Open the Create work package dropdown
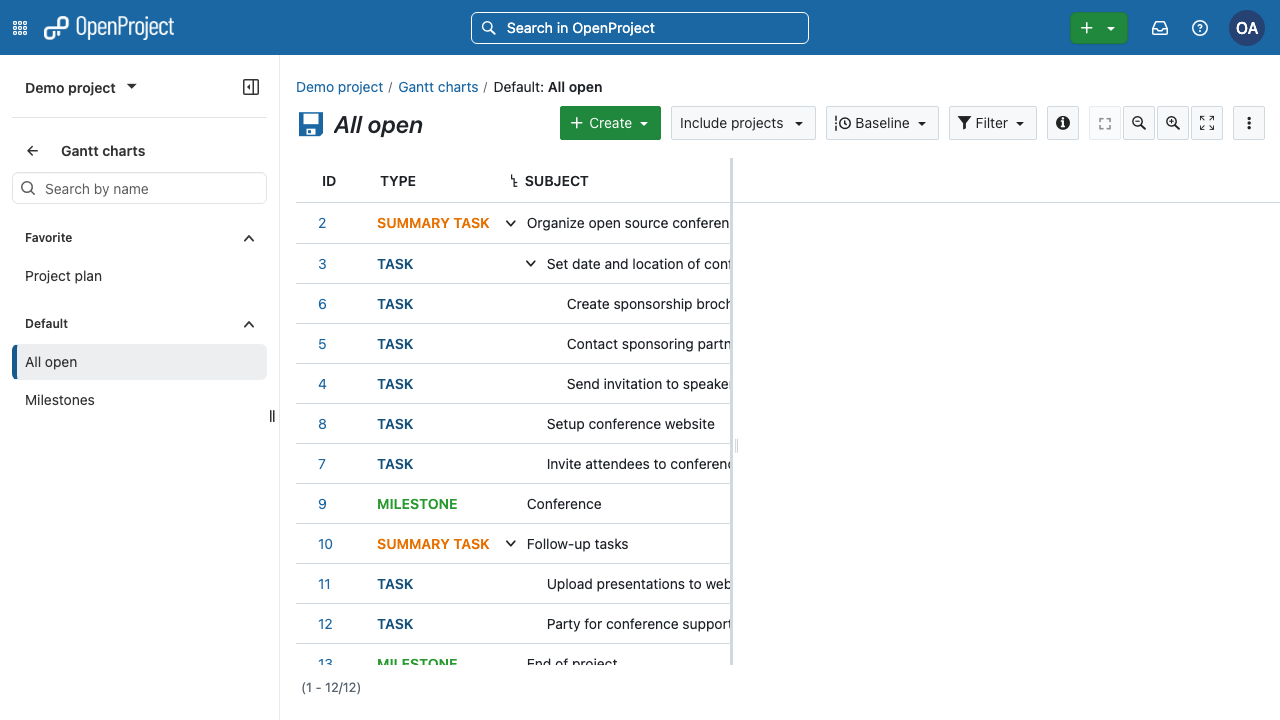This screenshot has width=1280, height=720. (x=610, y=123)
